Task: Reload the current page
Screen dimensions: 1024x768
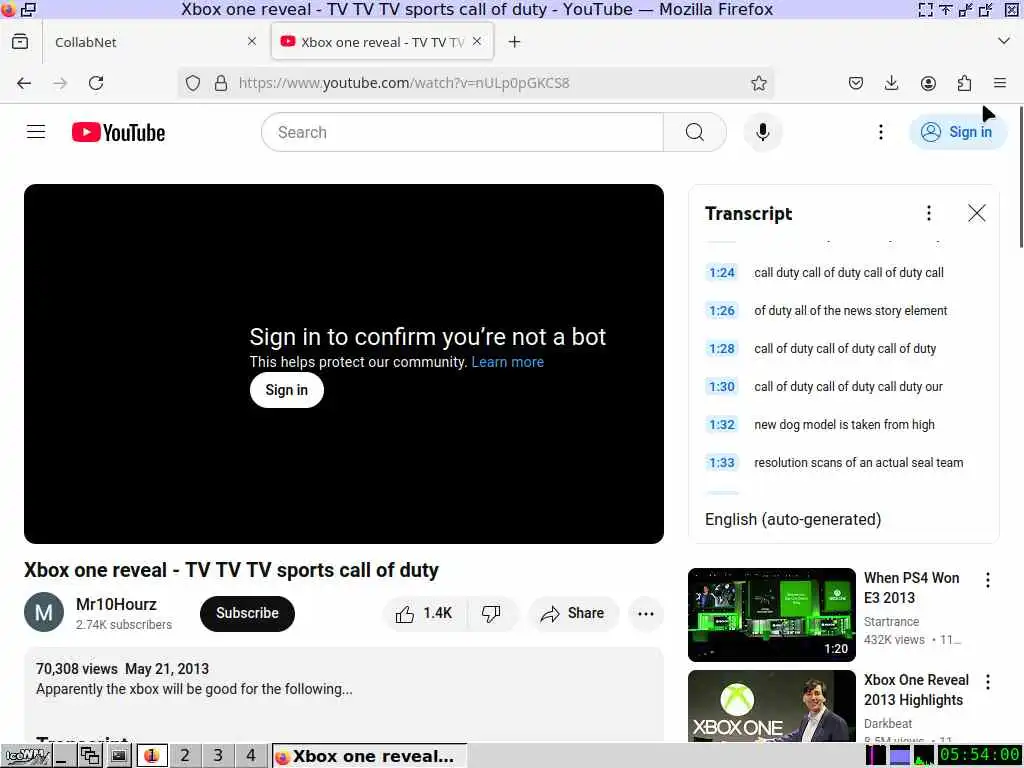Action: (x=96, y=83)
